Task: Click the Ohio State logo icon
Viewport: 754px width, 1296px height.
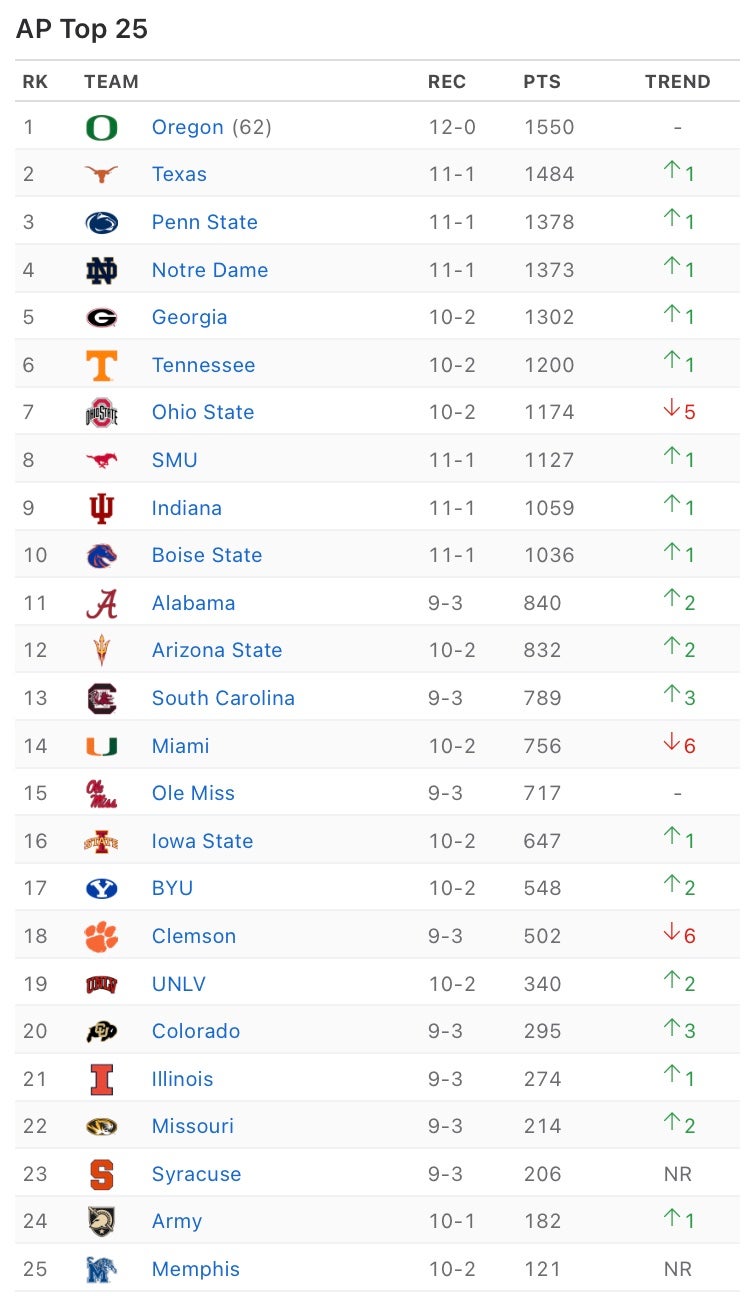Action: click(101, 412)
